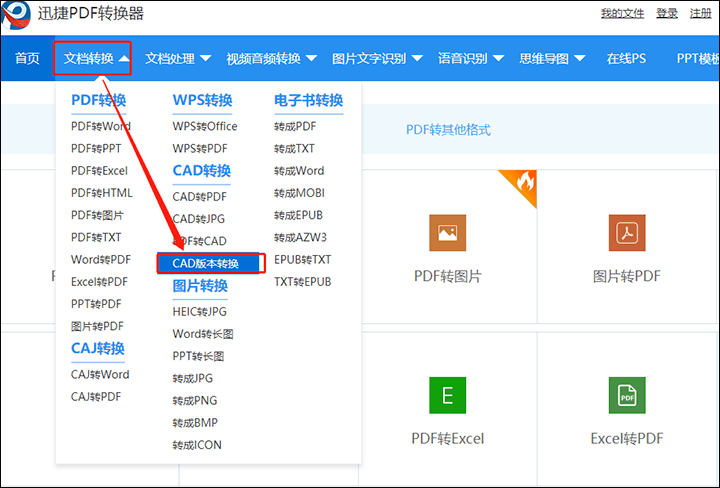Open the 首页 home tab
Image resolution: width=720 pixels, height=488 pixels.
(27, 58)
